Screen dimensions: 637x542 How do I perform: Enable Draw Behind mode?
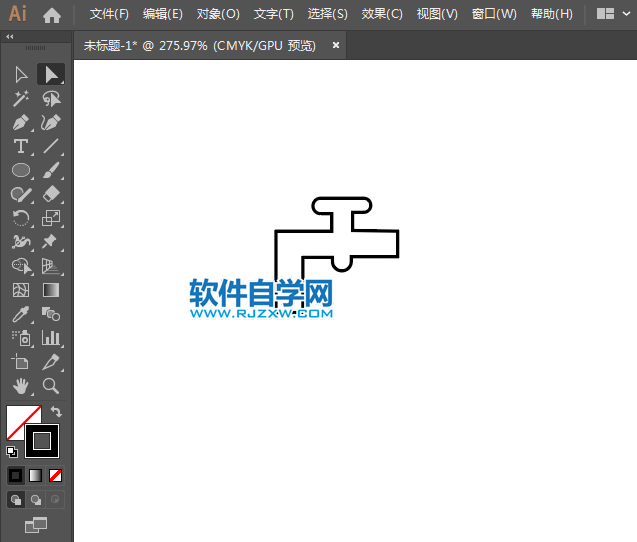coord(36,500)
